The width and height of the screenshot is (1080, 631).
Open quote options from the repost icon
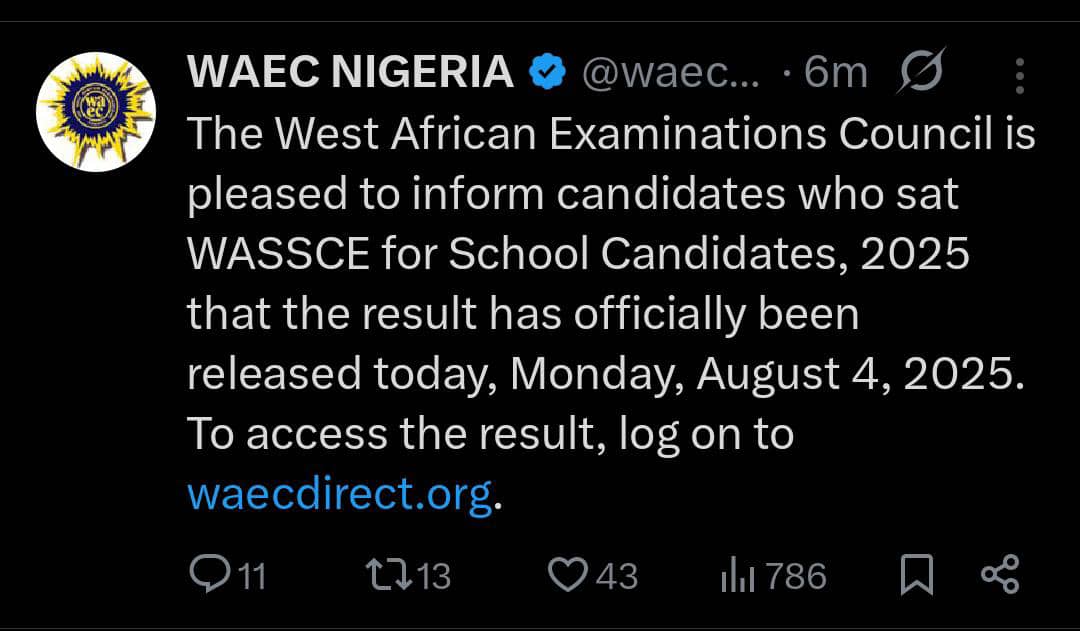[x=390, y=575]
